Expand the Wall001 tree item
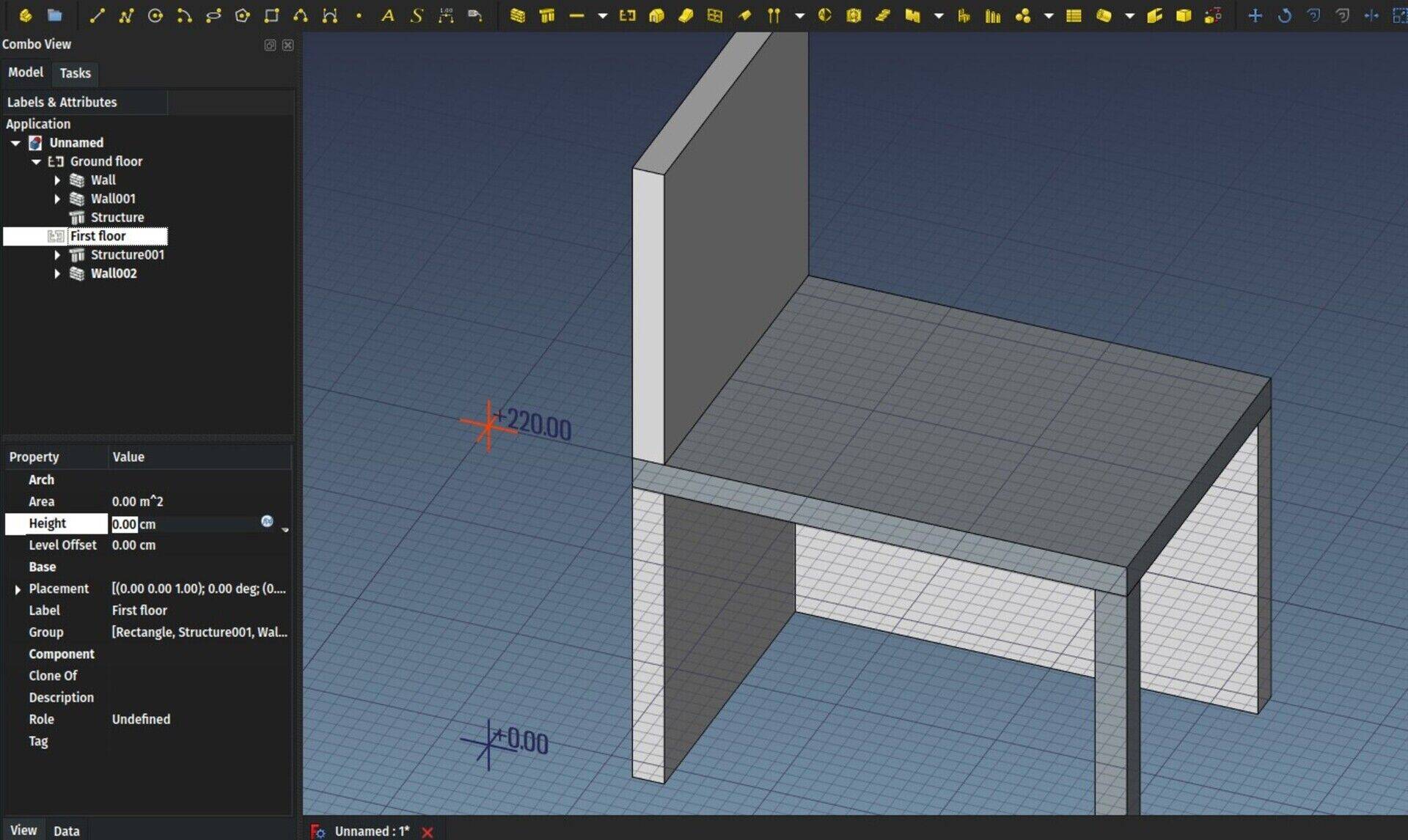The height and width of the screenshot is (840, 1408). [57, 199]
